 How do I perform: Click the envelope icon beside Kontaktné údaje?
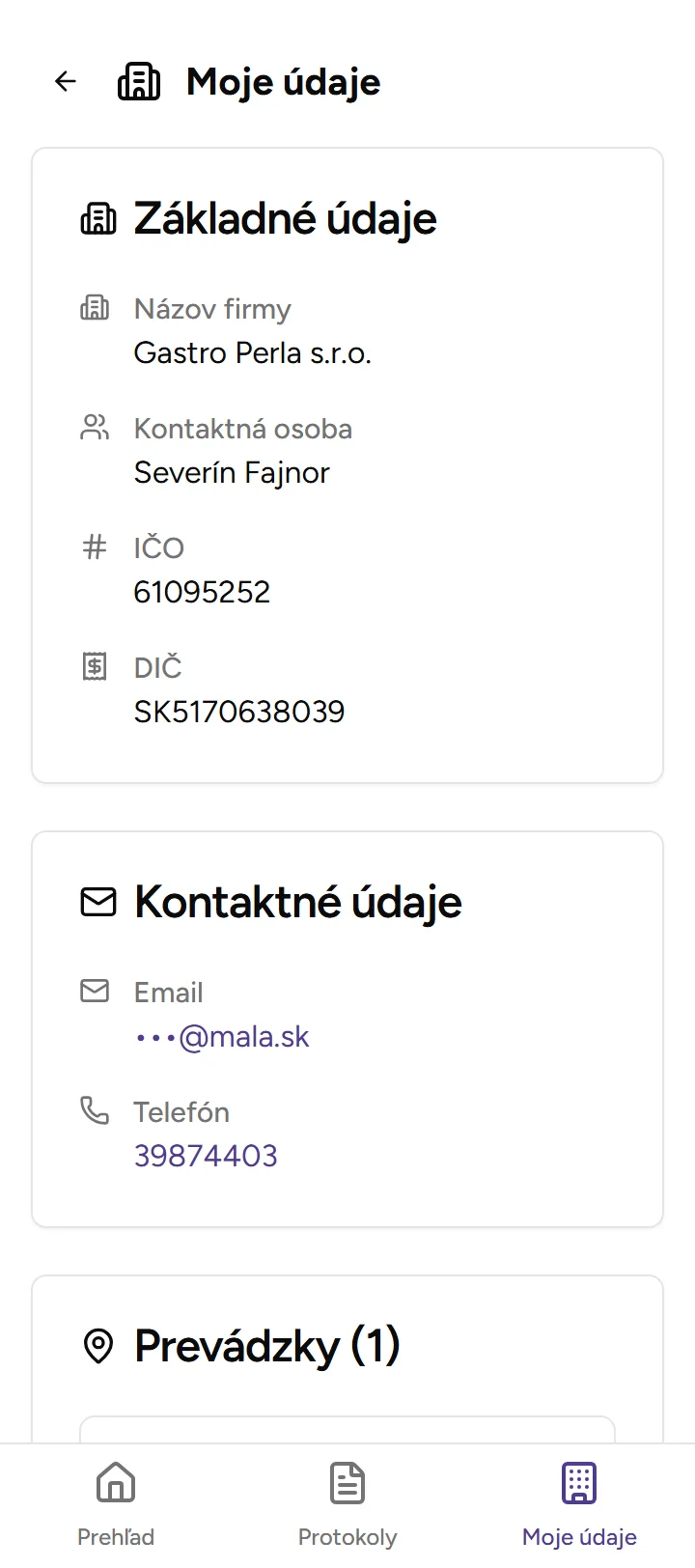tap(97, 902)
